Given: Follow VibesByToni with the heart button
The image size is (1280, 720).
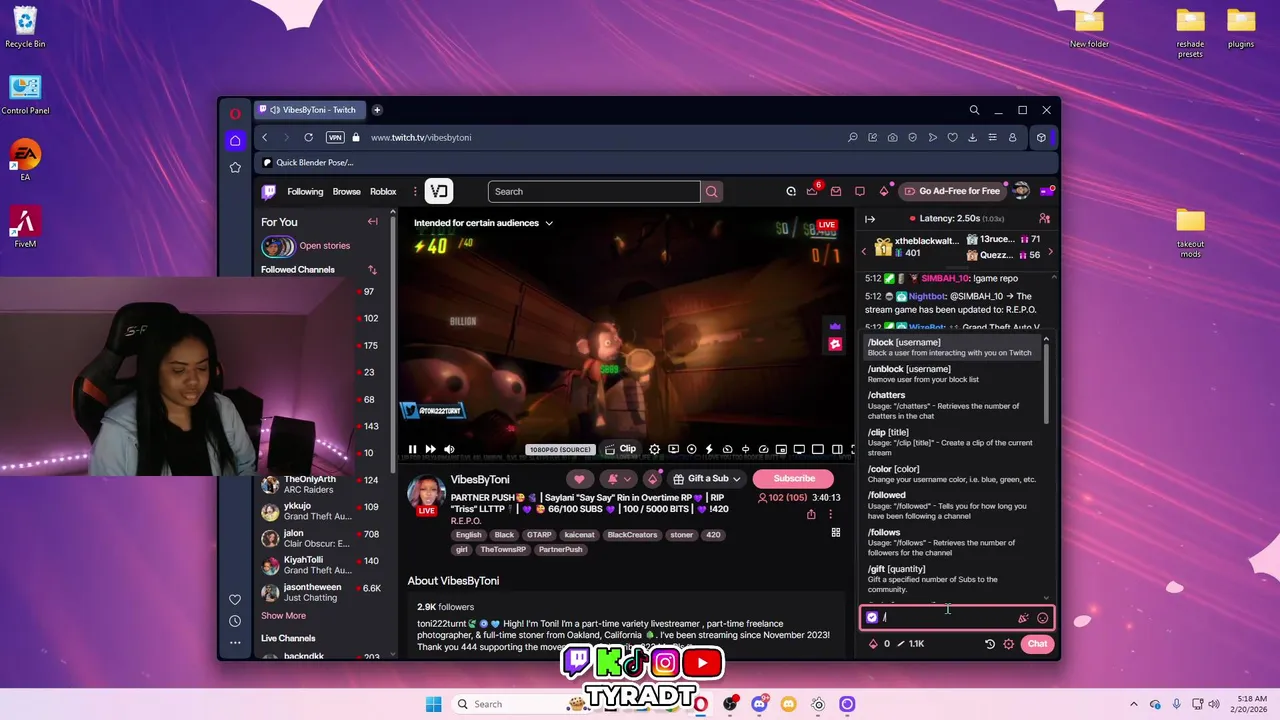Looking at the screenshot, I should pos(579,479).
